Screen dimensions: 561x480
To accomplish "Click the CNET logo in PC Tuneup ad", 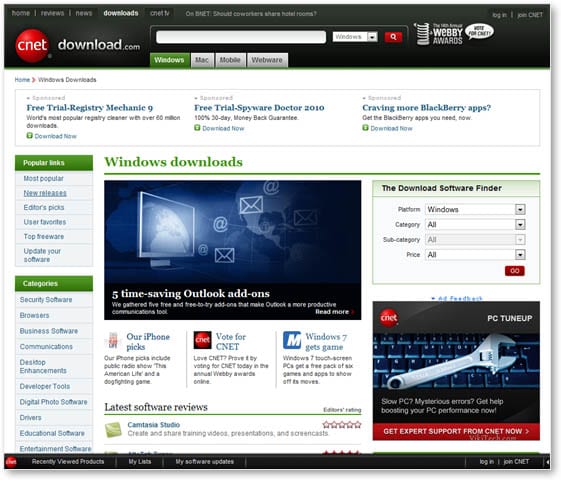I will point(389,317).
